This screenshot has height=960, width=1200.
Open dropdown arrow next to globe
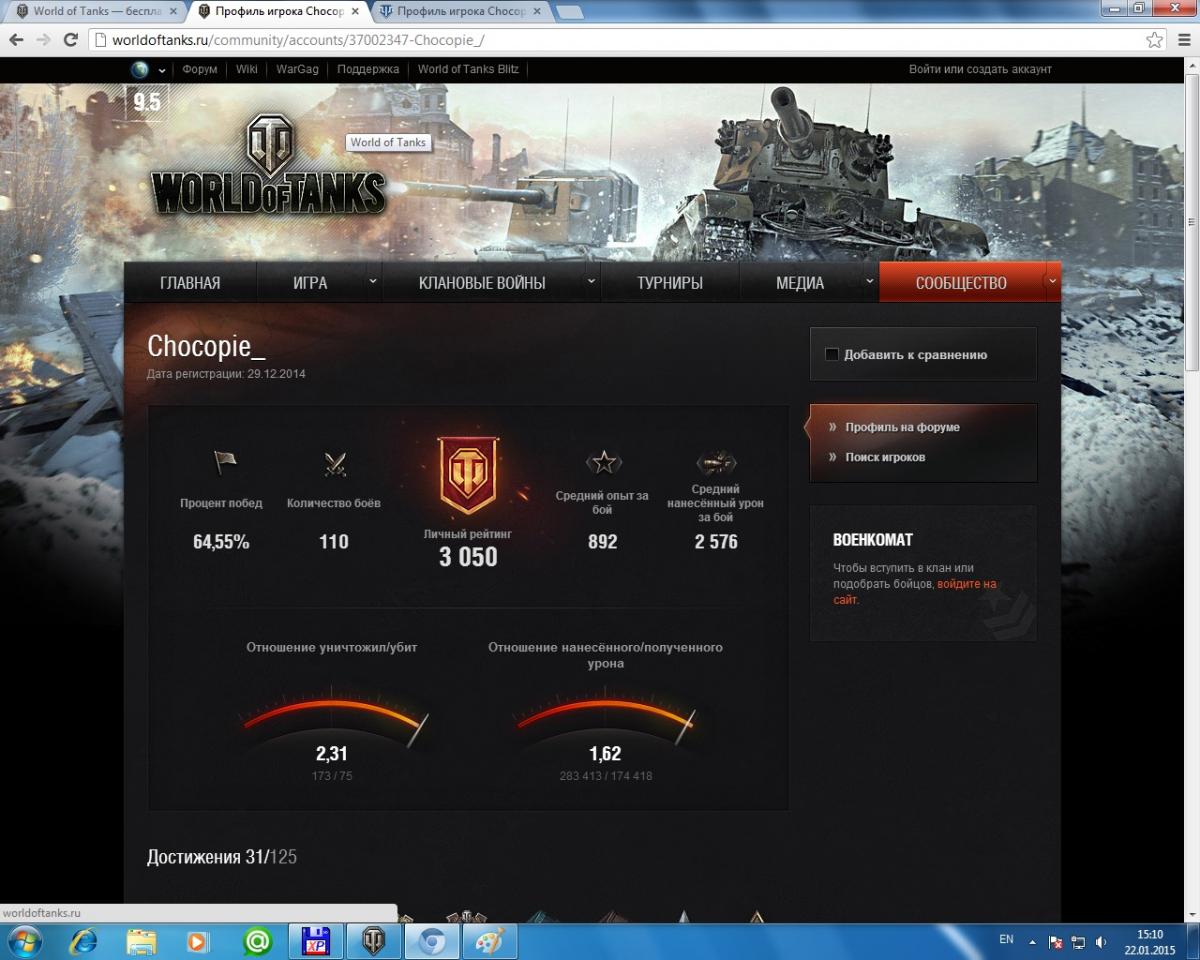click(x=160, y=70)
